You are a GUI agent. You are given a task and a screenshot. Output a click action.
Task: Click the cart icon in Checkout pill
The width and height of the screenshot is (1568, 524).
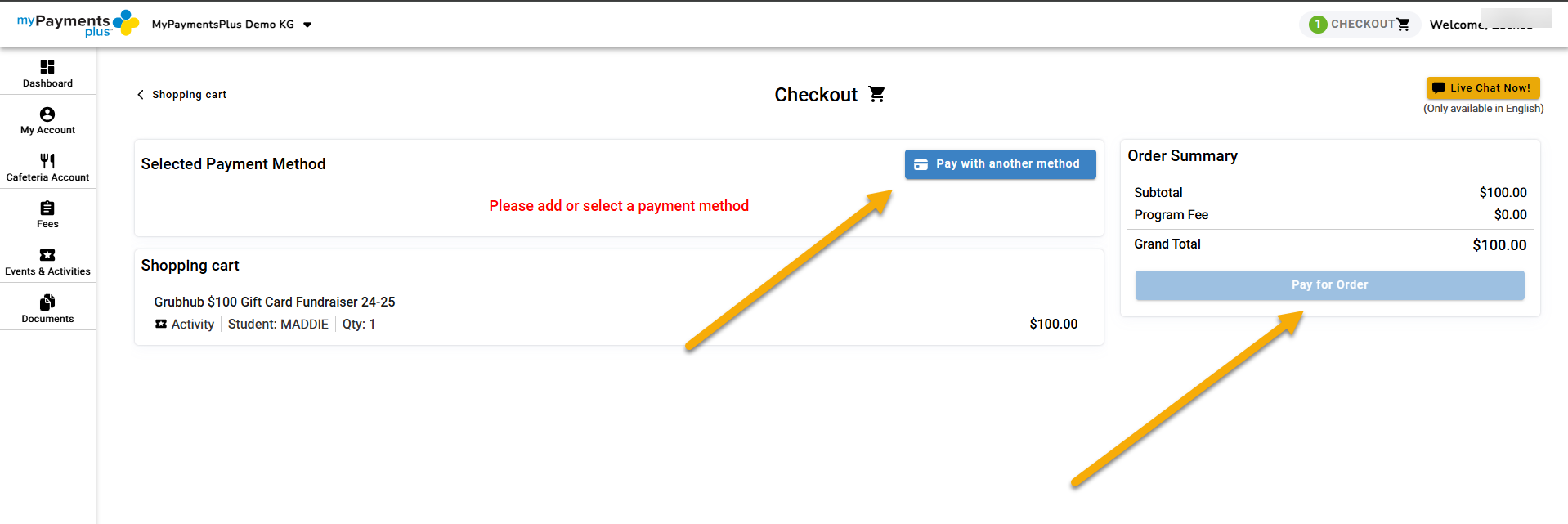[x=1403, y=25]
